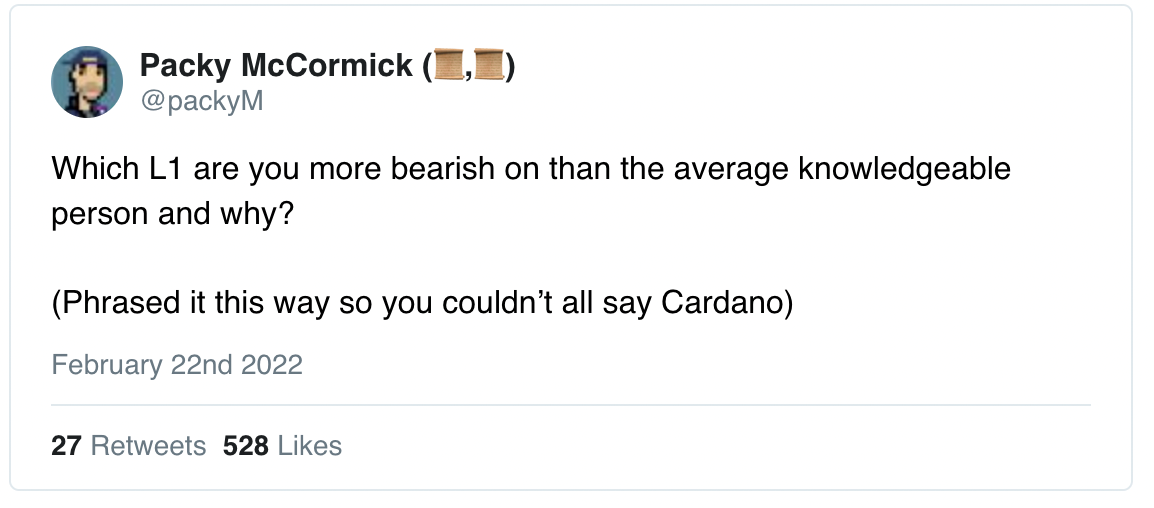Click the divider line above the retweet count

pyautogui.click(x=570, y=405)
